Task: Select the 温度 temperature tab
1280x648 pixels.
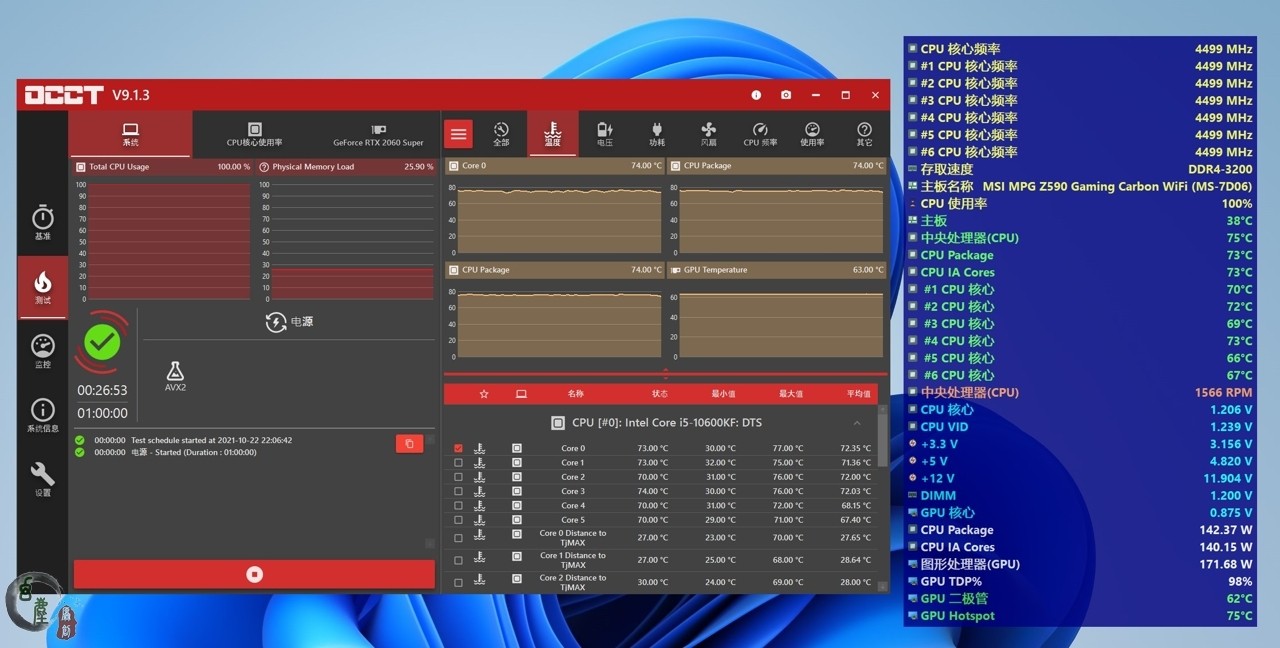Action: [552, 134]
